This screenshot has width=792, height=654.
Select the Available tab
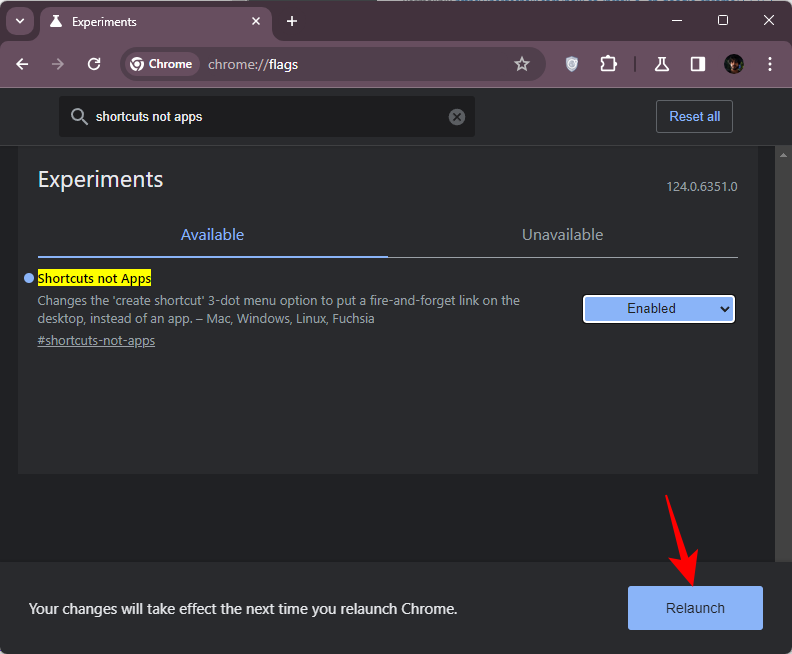pyautogui.click(x=212, y=235)
